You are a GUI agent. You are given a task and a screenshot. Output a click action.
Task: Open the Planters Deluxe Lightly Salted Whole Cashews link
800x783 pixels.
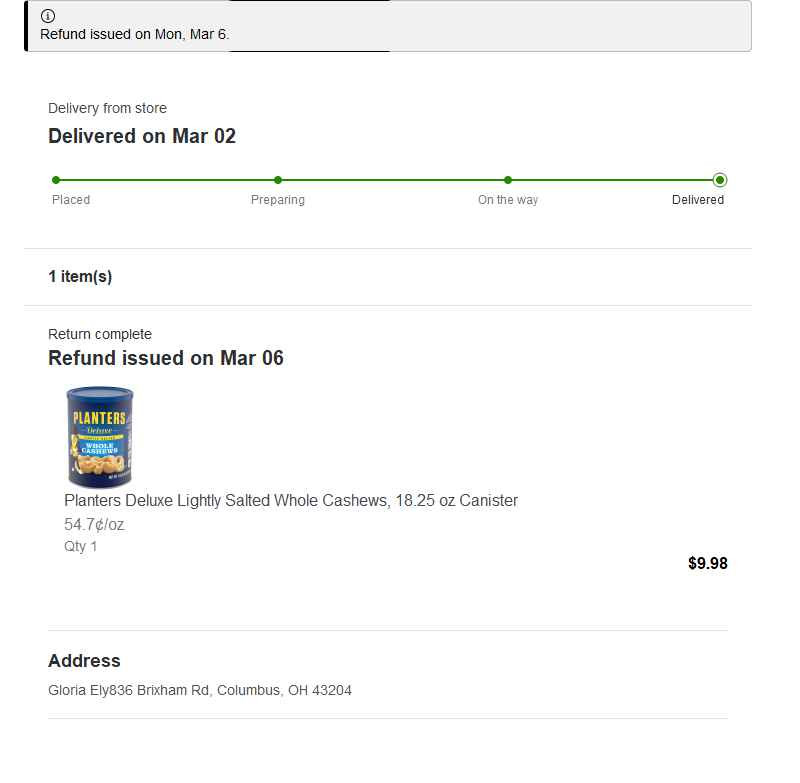291,500
